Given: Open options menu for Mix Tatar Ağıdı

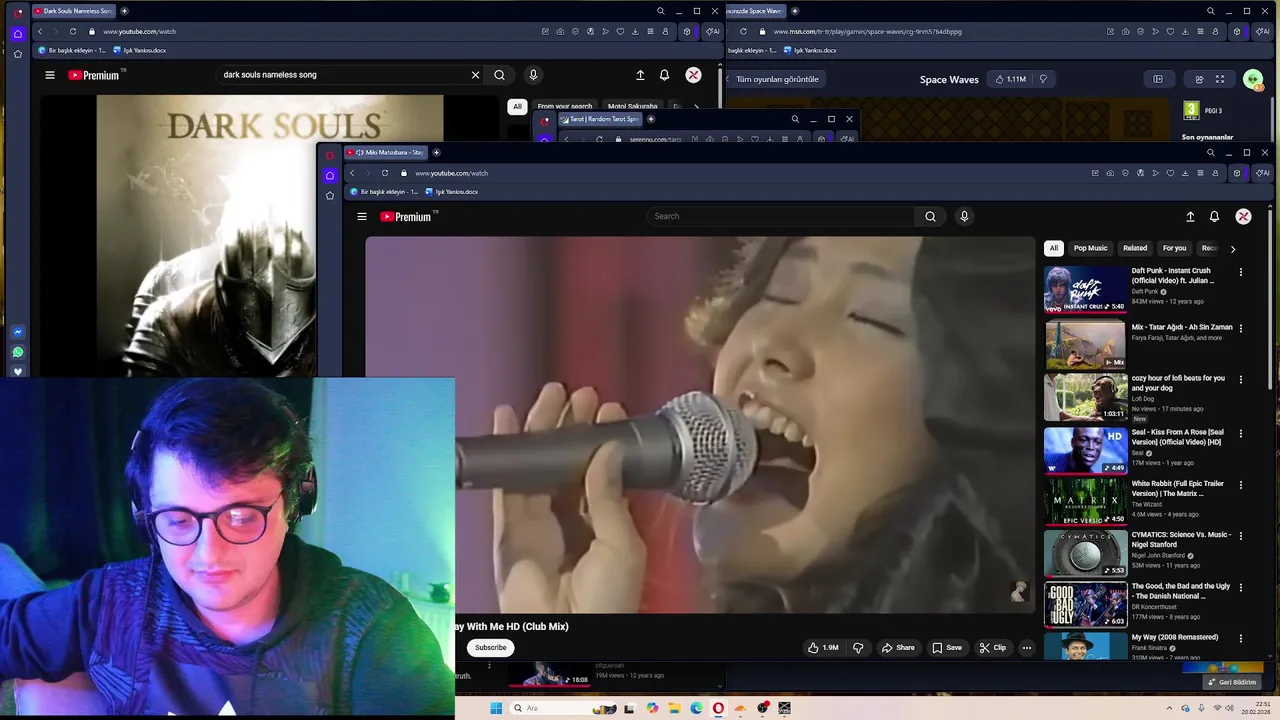Looking at the screenshot, I should click(x=1241, y=328).
